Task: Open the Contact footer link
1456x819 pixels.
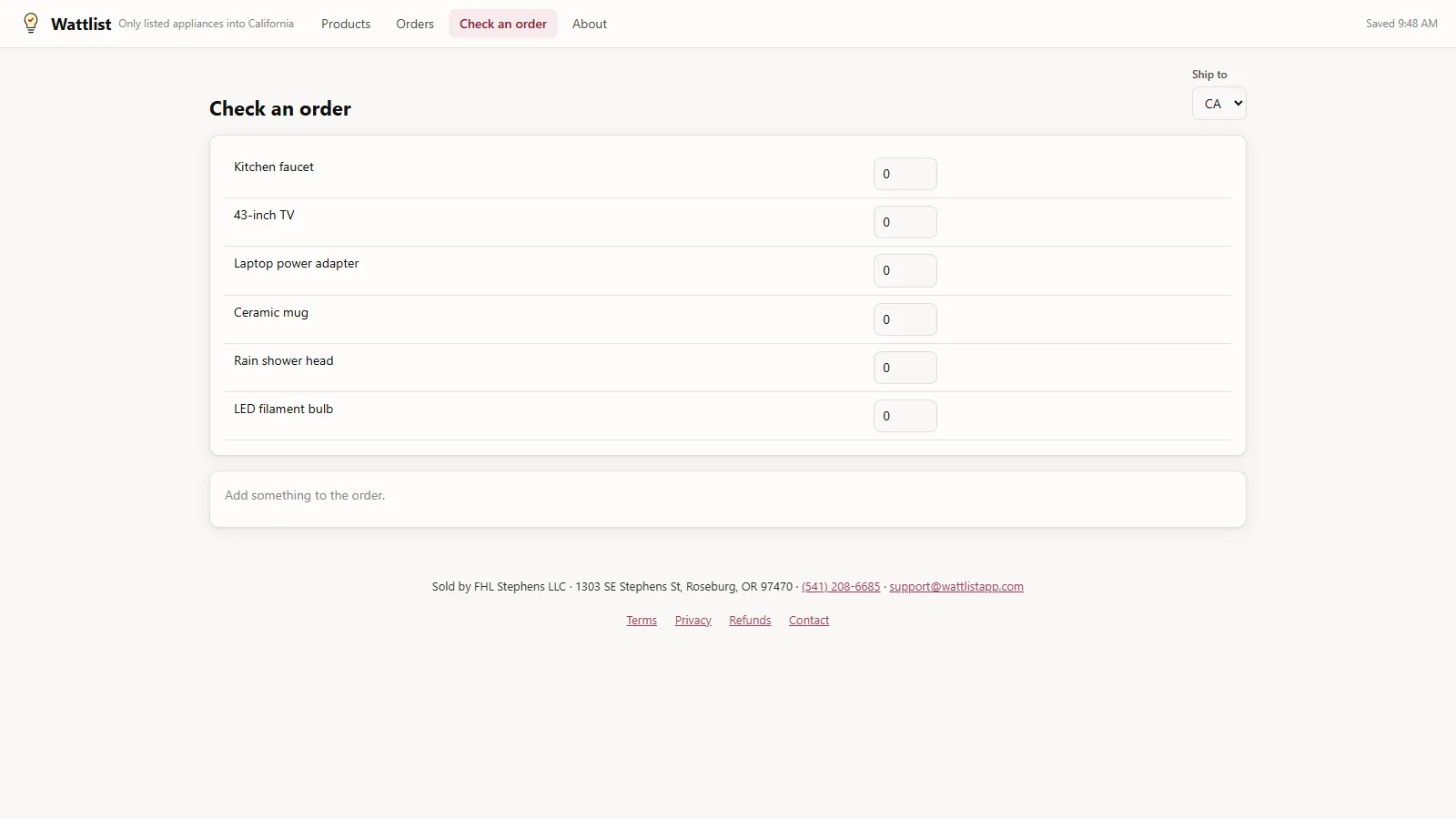Action: (x=809, y=621)
